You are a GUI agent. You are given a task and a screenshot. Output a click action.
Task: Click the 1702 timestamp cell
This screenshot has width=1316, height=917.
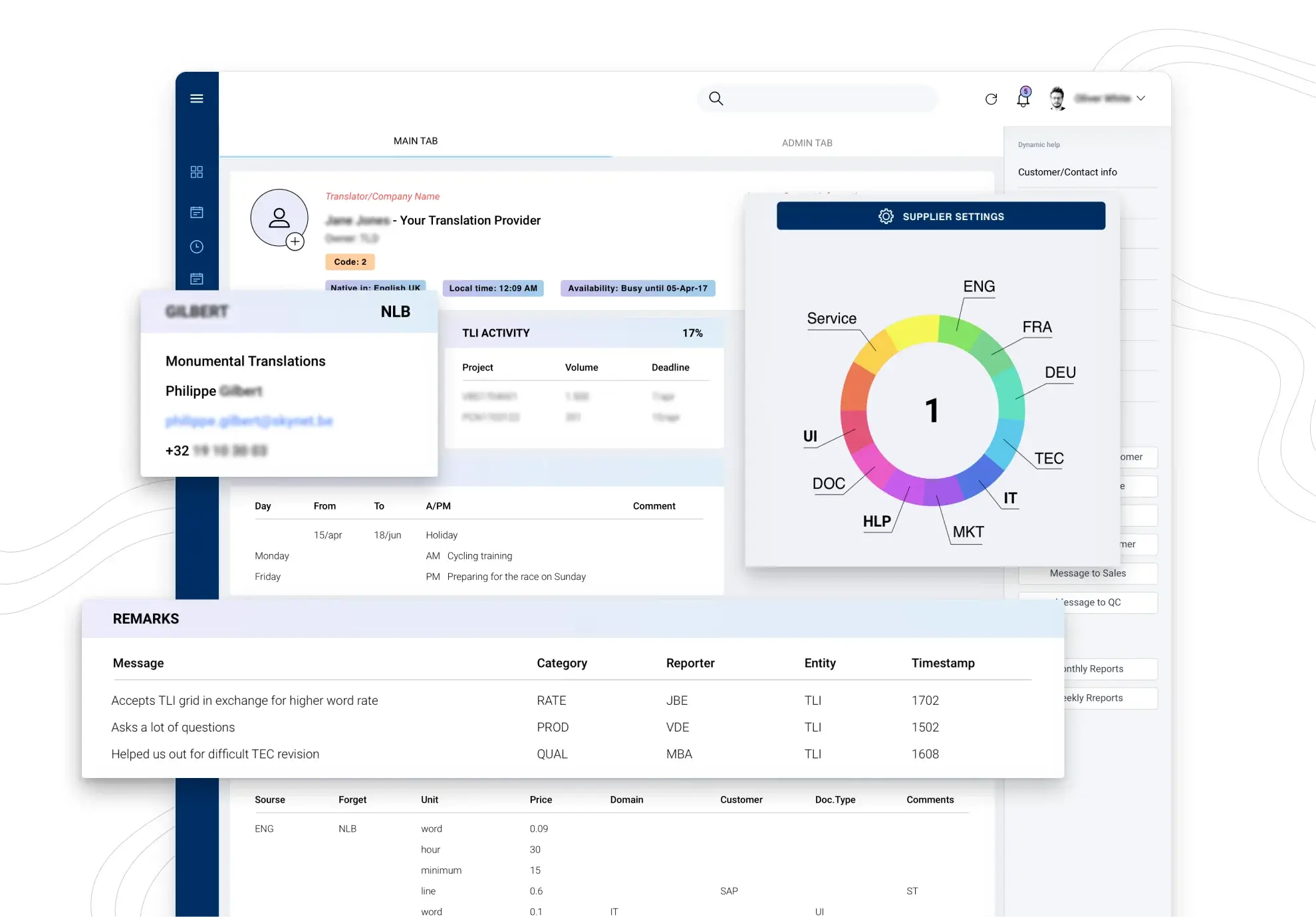[x=925, y=701]
